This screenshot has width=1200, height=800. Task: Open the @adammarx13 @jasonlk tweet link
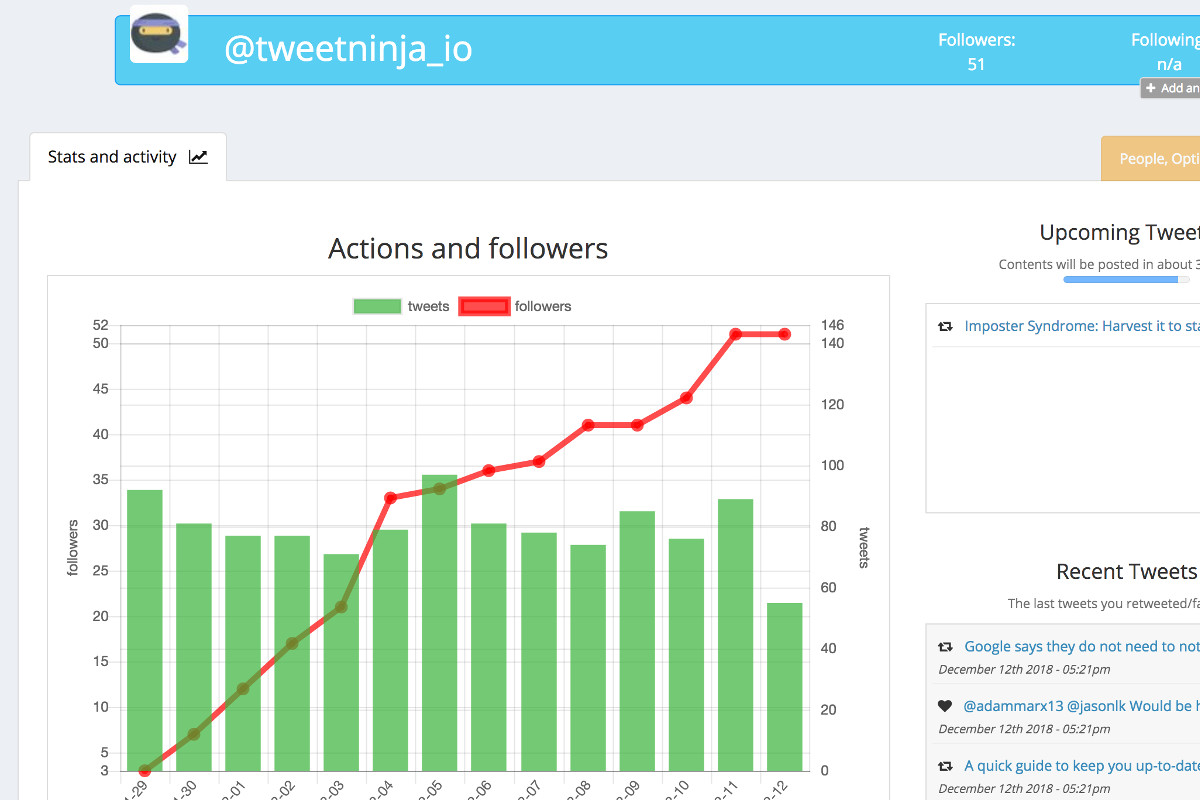tap(1081, 706)
